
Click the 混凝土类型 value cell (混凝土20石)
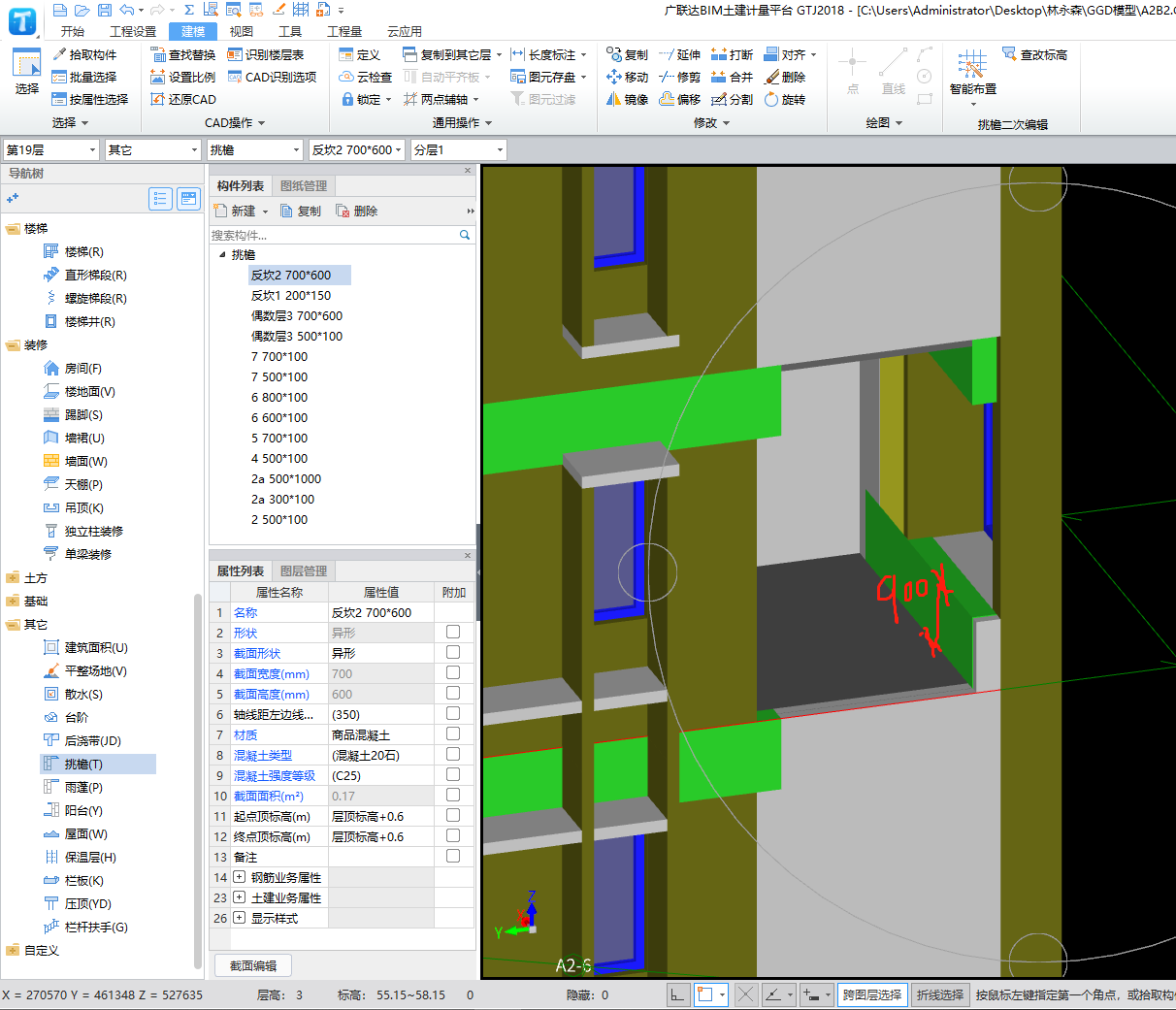[380, 755]
